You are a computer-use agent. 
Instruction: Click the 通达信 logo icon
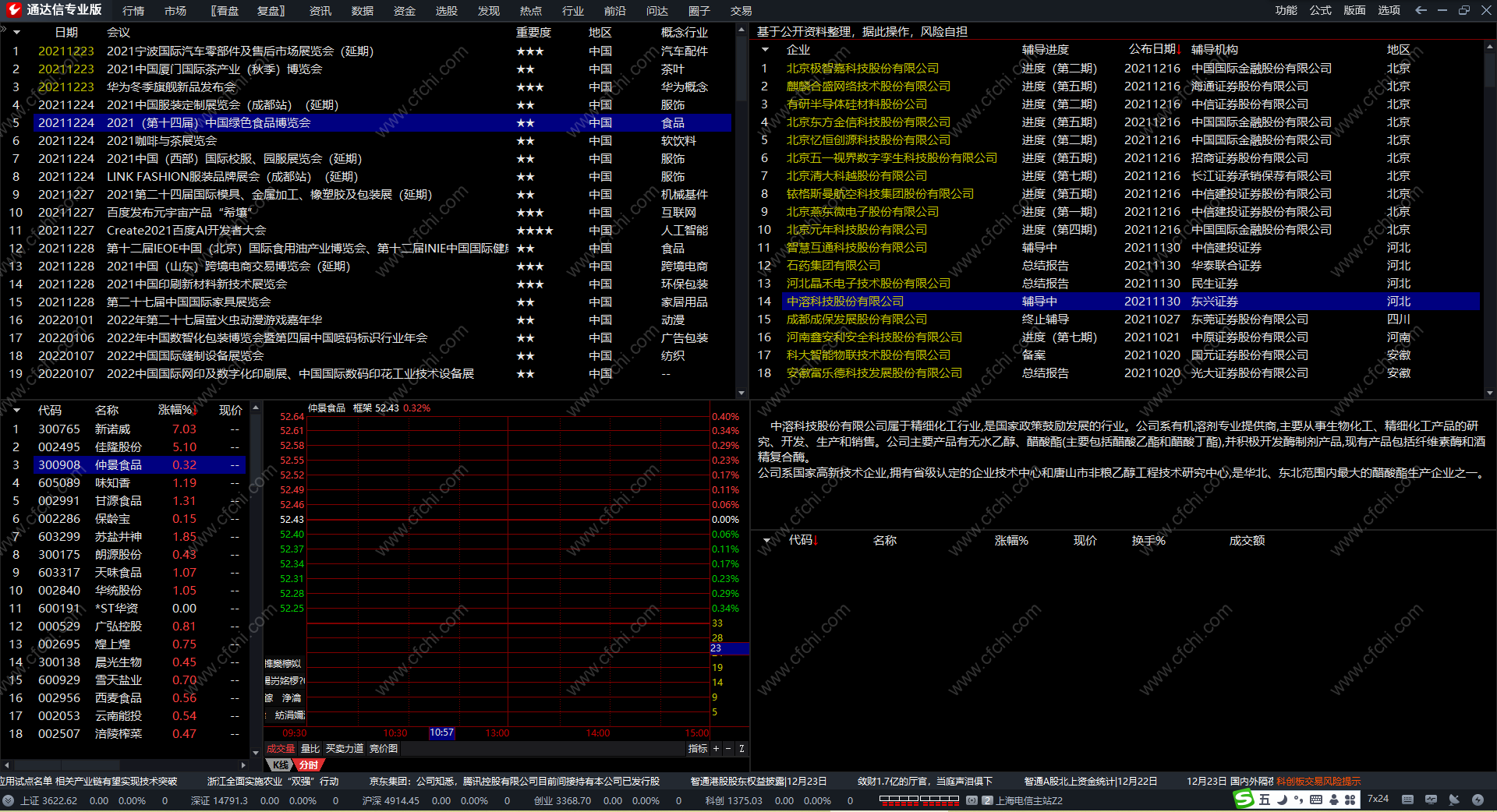click(x=13, y=10)
